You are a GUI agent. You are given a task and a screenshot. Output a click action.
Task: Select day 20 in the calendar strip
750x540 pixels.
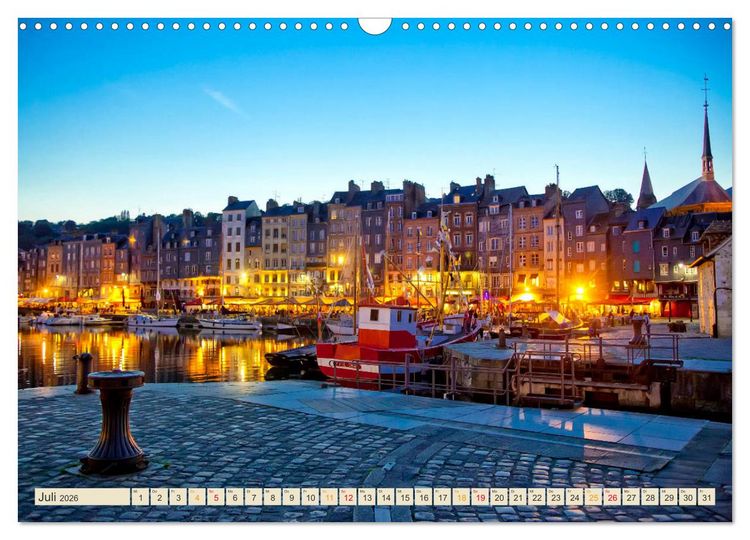(499, 496)
